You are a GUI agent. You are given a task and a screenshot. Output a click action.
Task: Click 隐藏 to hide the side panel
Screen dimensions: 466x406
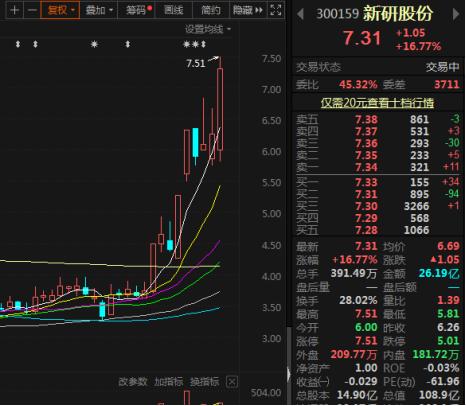pos(248,10)
